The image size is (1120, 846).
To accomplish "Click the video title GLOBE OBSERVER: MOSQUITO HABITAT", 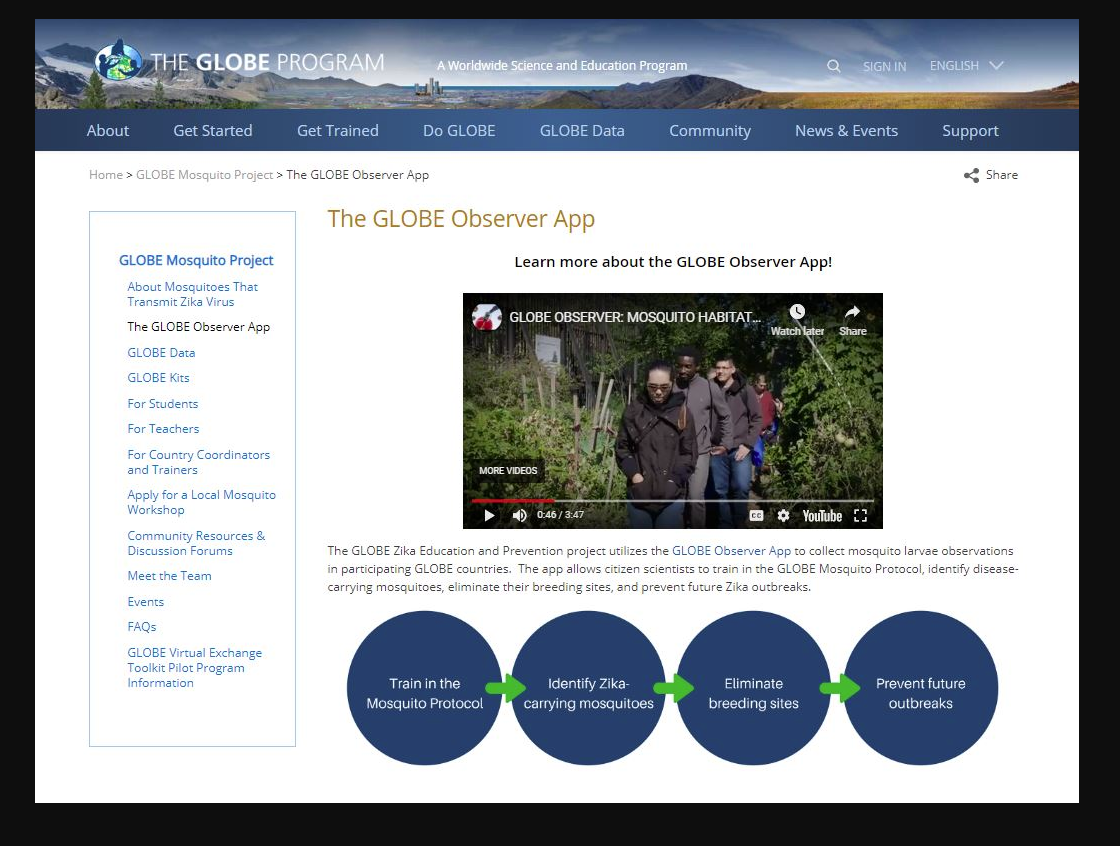I will (634, 317).
